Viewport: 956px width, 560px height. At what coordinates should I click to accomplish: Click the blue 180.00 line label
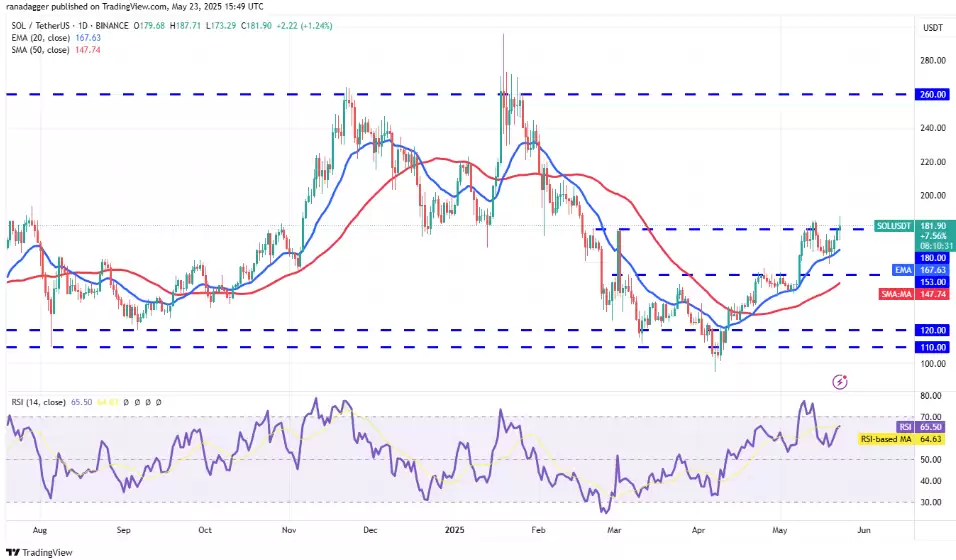pyautogui.click(x=933, y=258)
